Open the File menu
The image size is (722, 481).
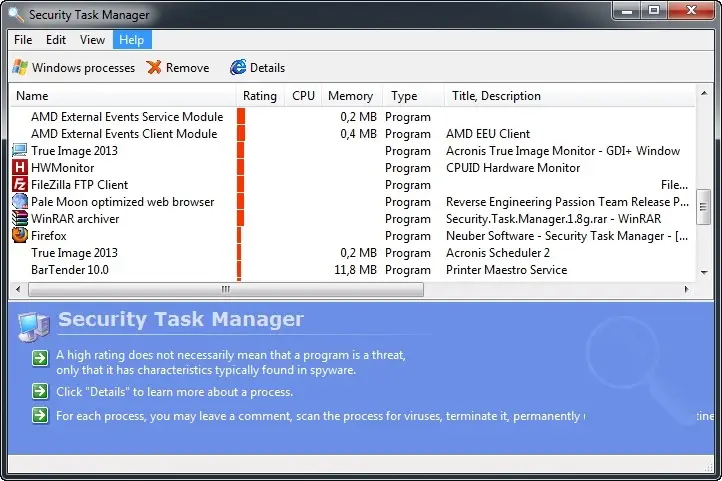[23, 40]
